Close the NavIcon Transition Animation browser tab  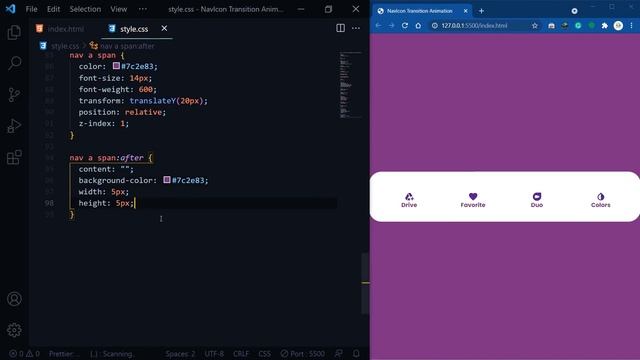click(465, 11)
